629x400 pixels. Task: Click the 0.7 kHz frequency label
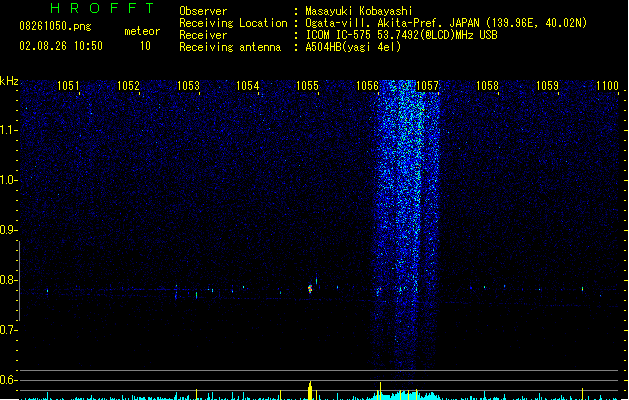coord(8,330)
